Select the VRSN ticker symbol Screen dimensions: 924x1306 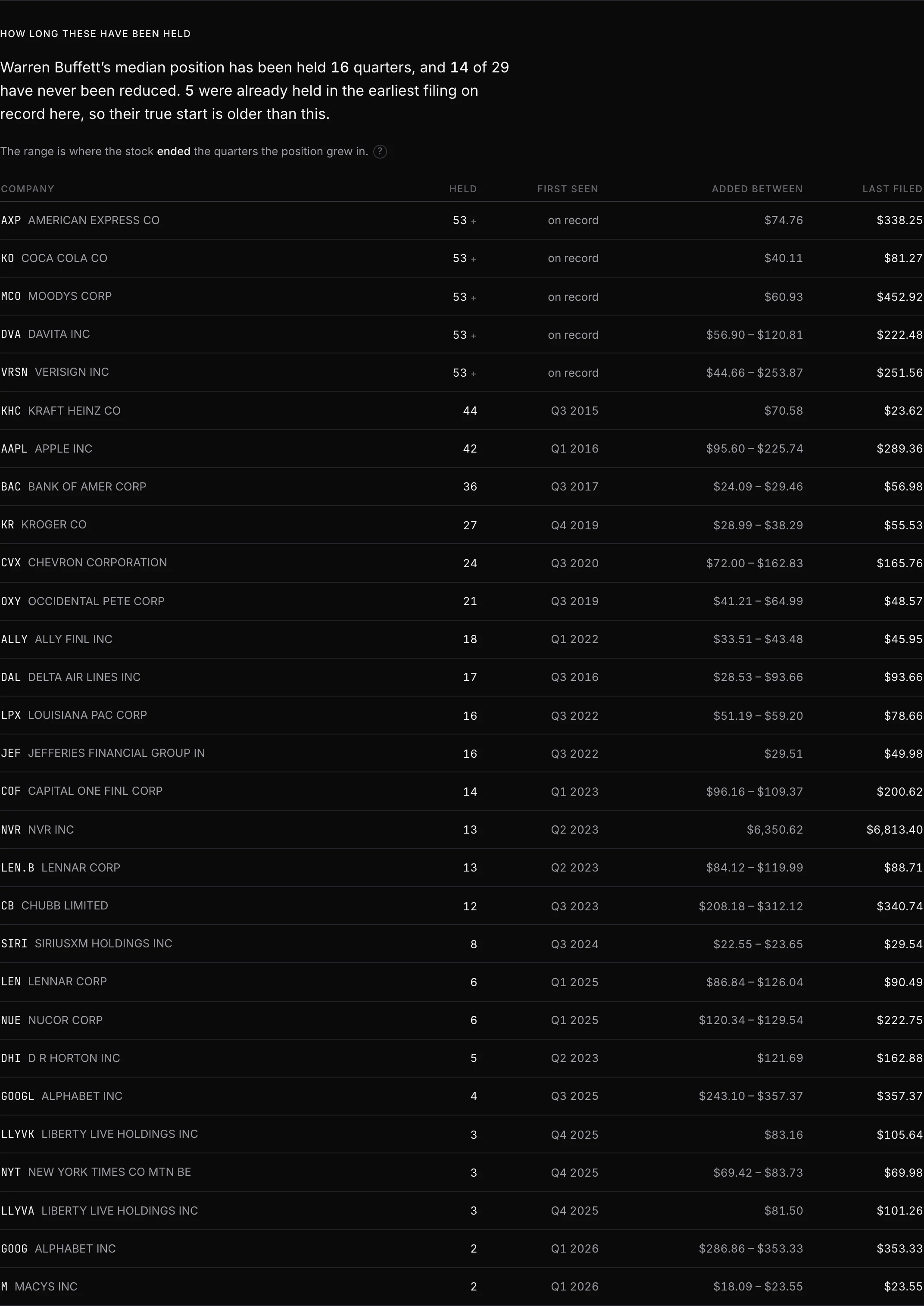(14, 372)
